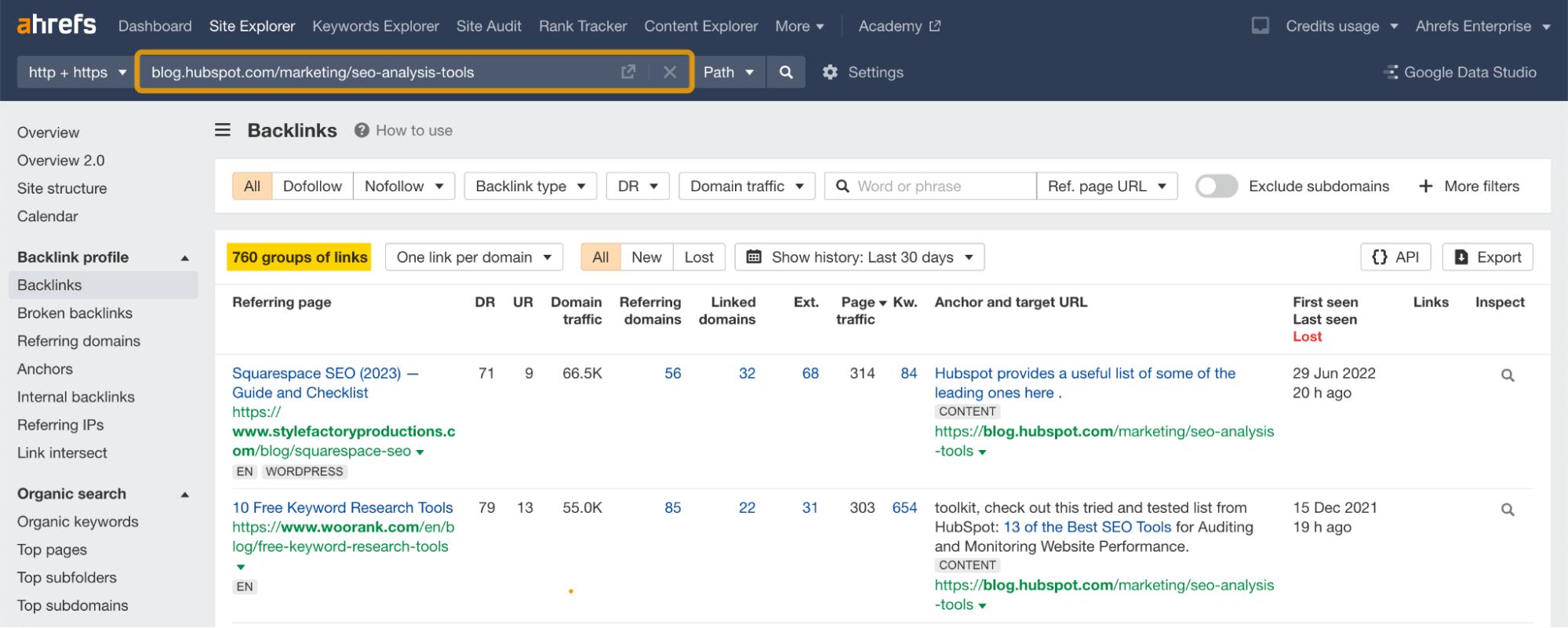Open Settings gear icon

click(830, 72)
